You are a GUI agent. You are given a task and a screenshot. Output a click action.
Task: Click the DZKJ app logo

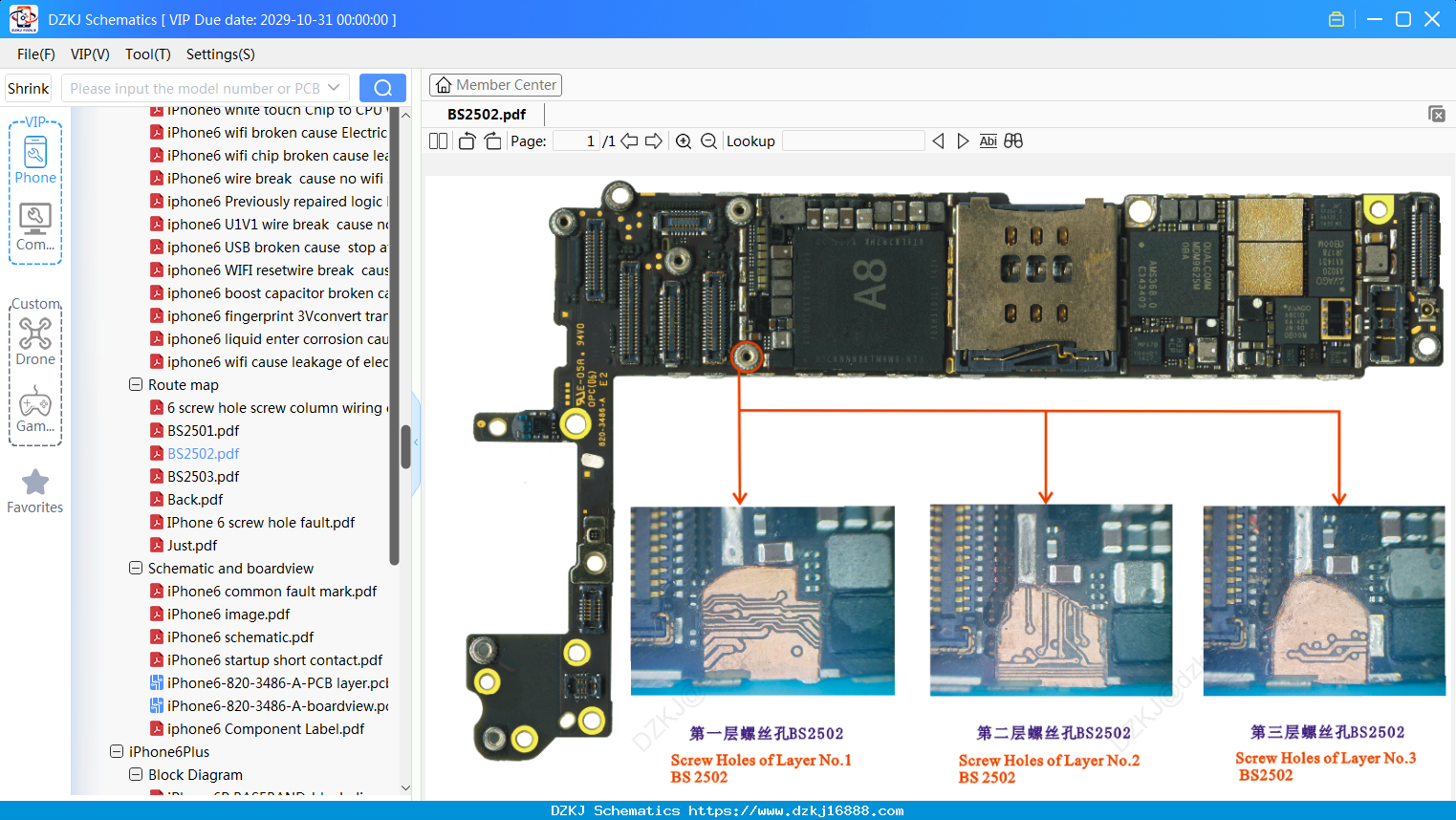(23, 19)
